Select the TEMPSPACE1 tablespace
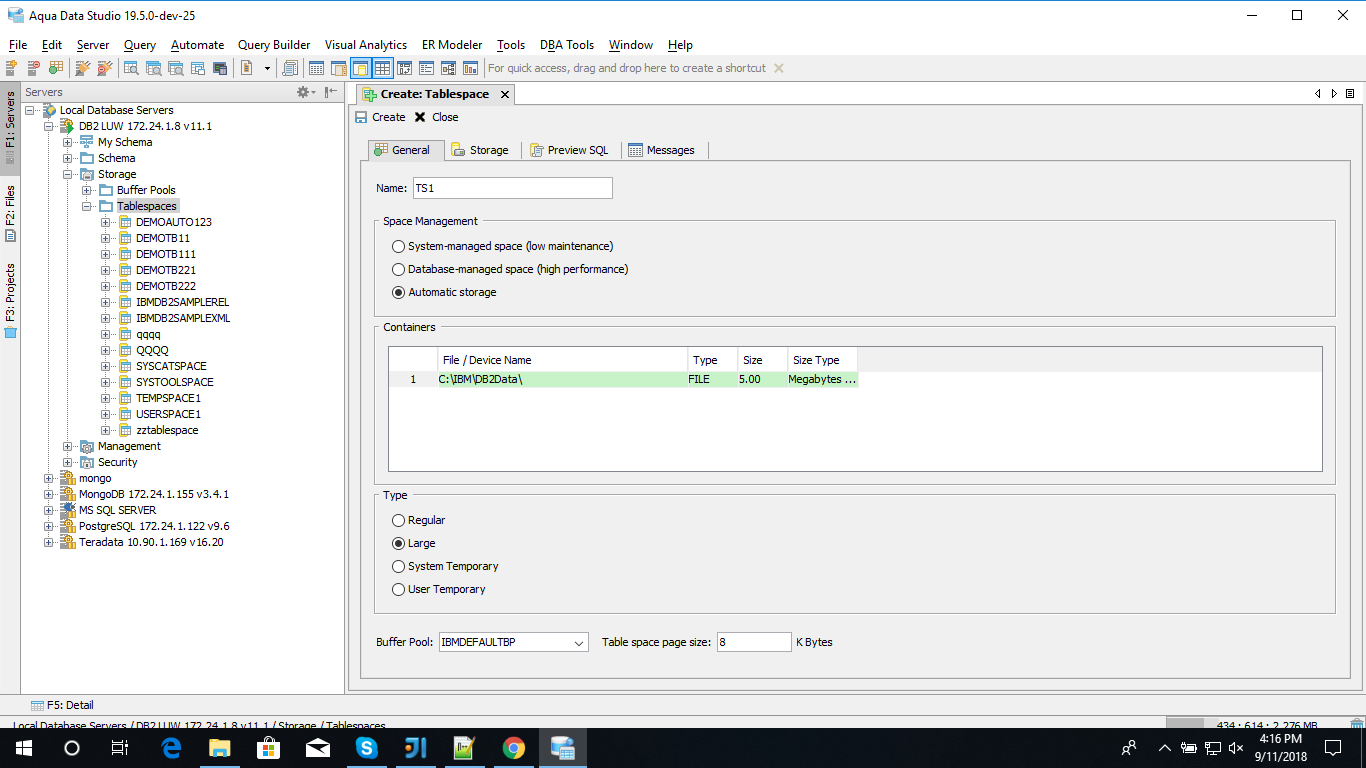The height and width of the screenshot is (768, 1366). (168, 398)
